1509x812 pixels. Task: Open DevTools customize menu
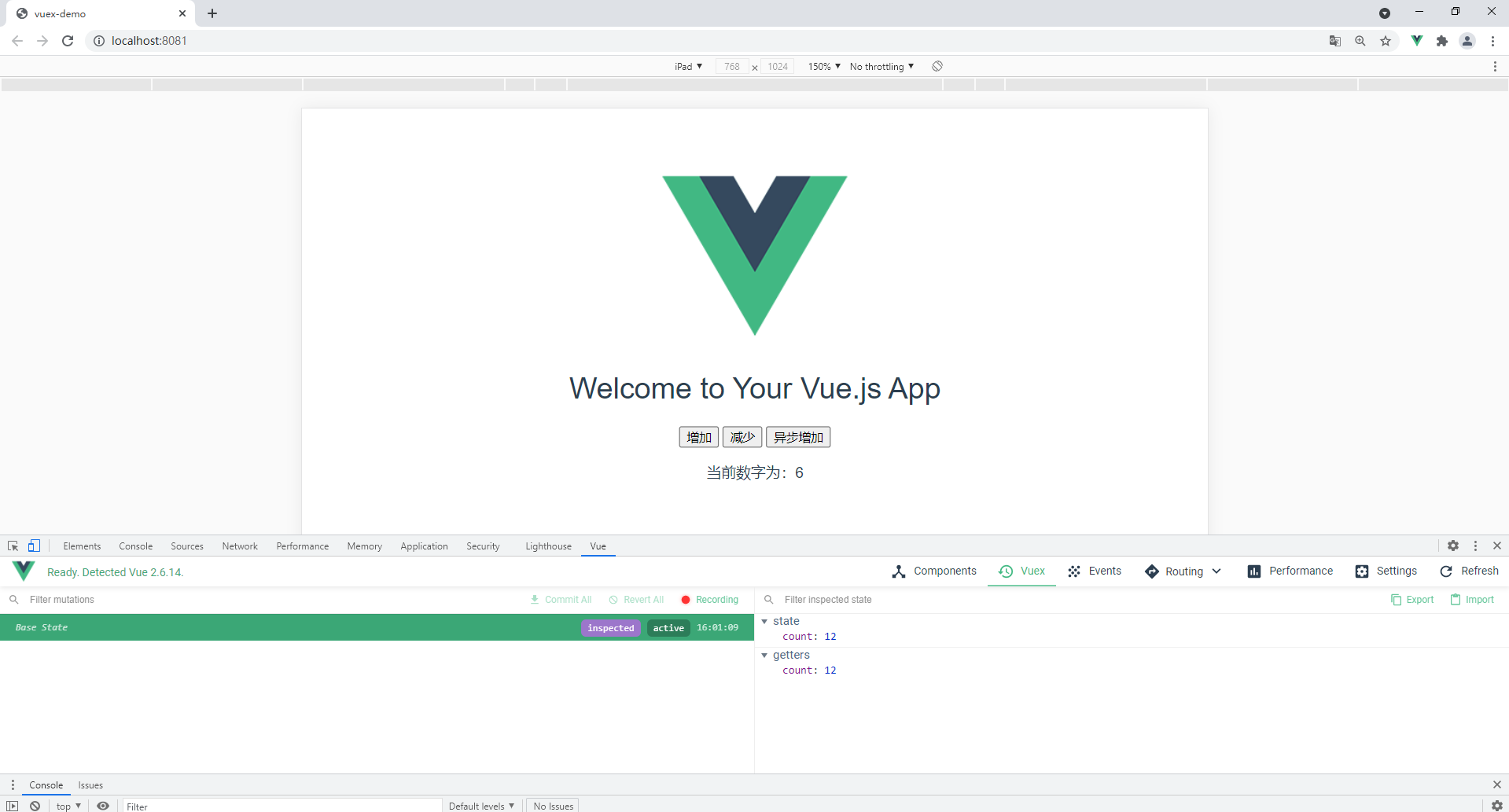point(1476,546)
